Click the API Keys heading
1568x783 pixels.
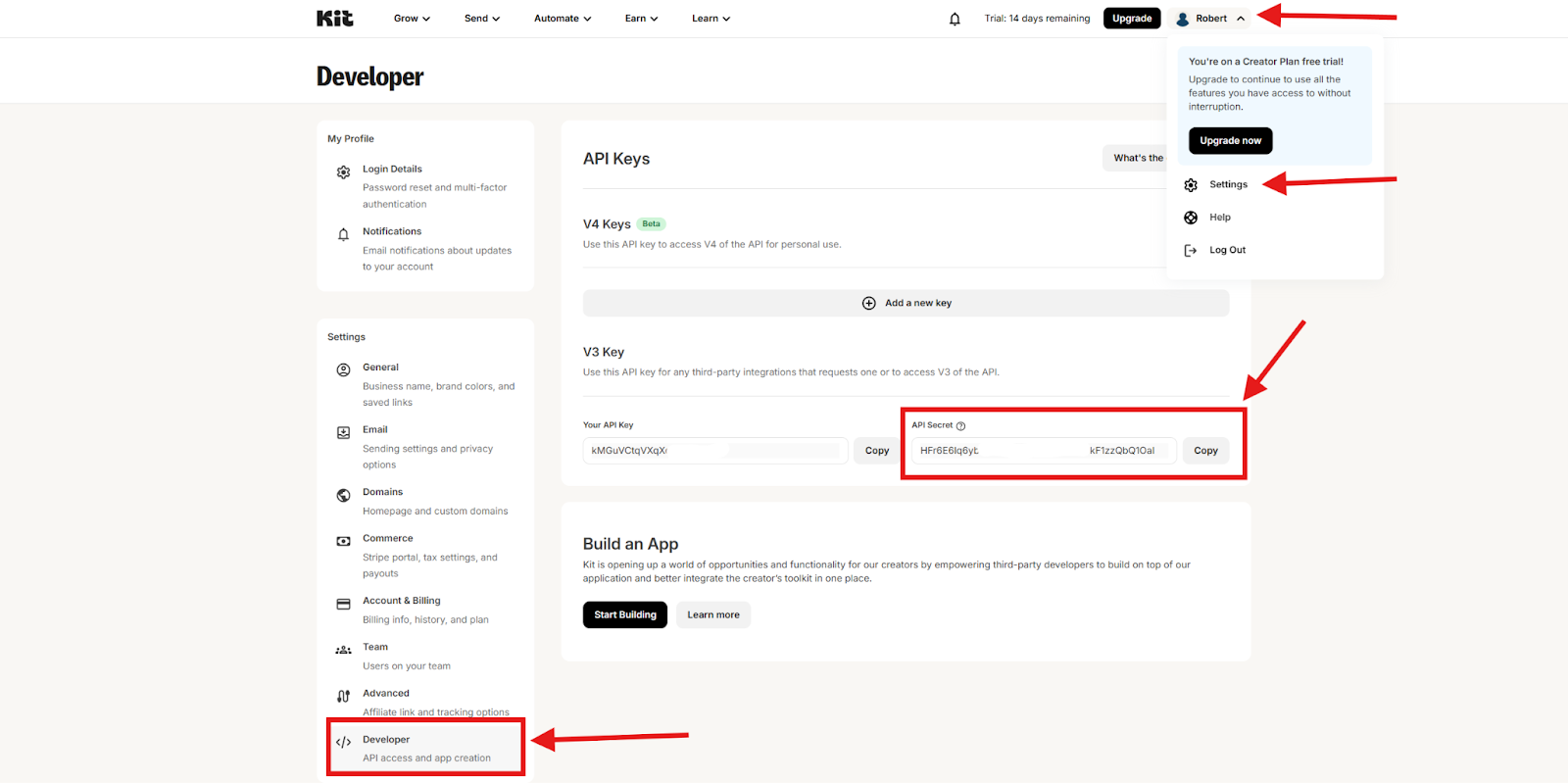pos(616,159)
